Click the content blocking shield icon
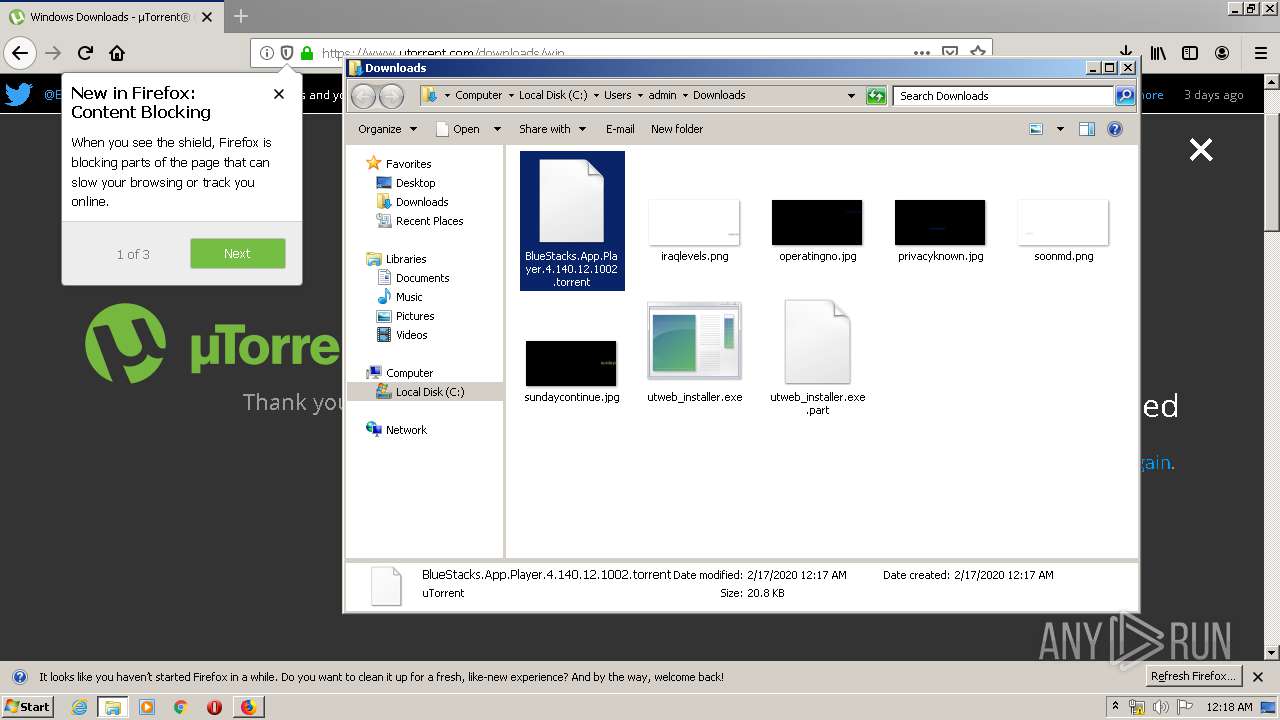This screenshot has height=720, width=1280. click(x=287, y=53)
